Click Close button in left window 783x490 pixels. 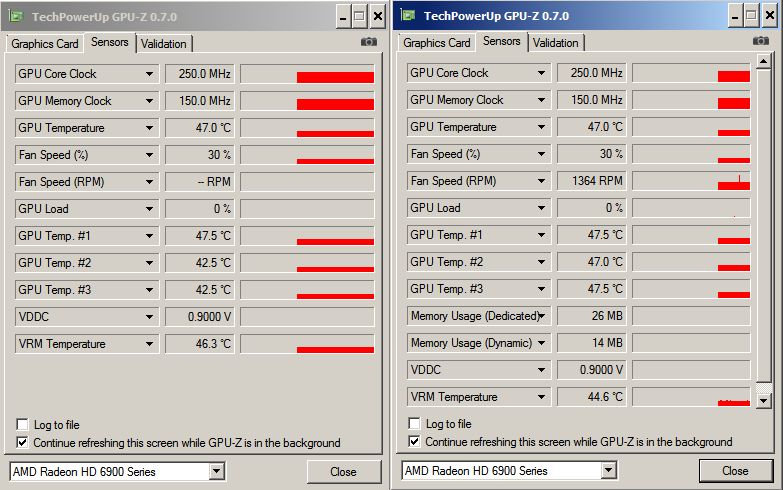click(x=344, y=472)
